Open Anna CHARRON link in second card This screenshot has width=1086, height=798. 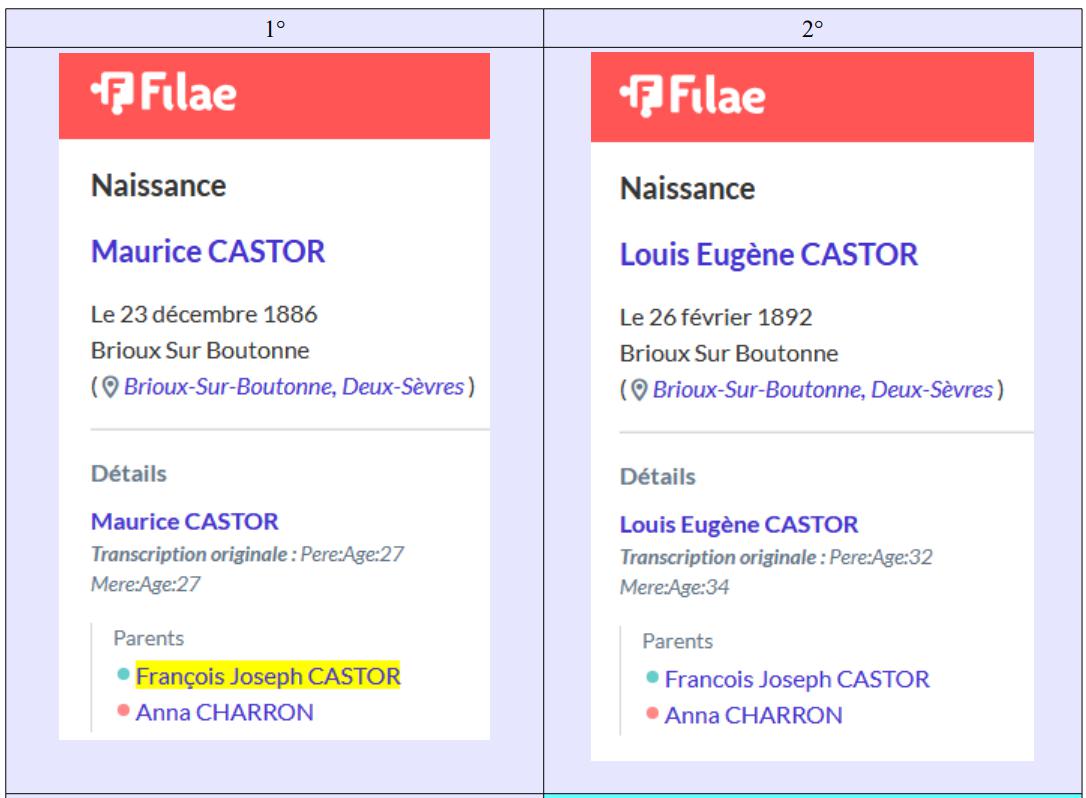pos(754,716)
